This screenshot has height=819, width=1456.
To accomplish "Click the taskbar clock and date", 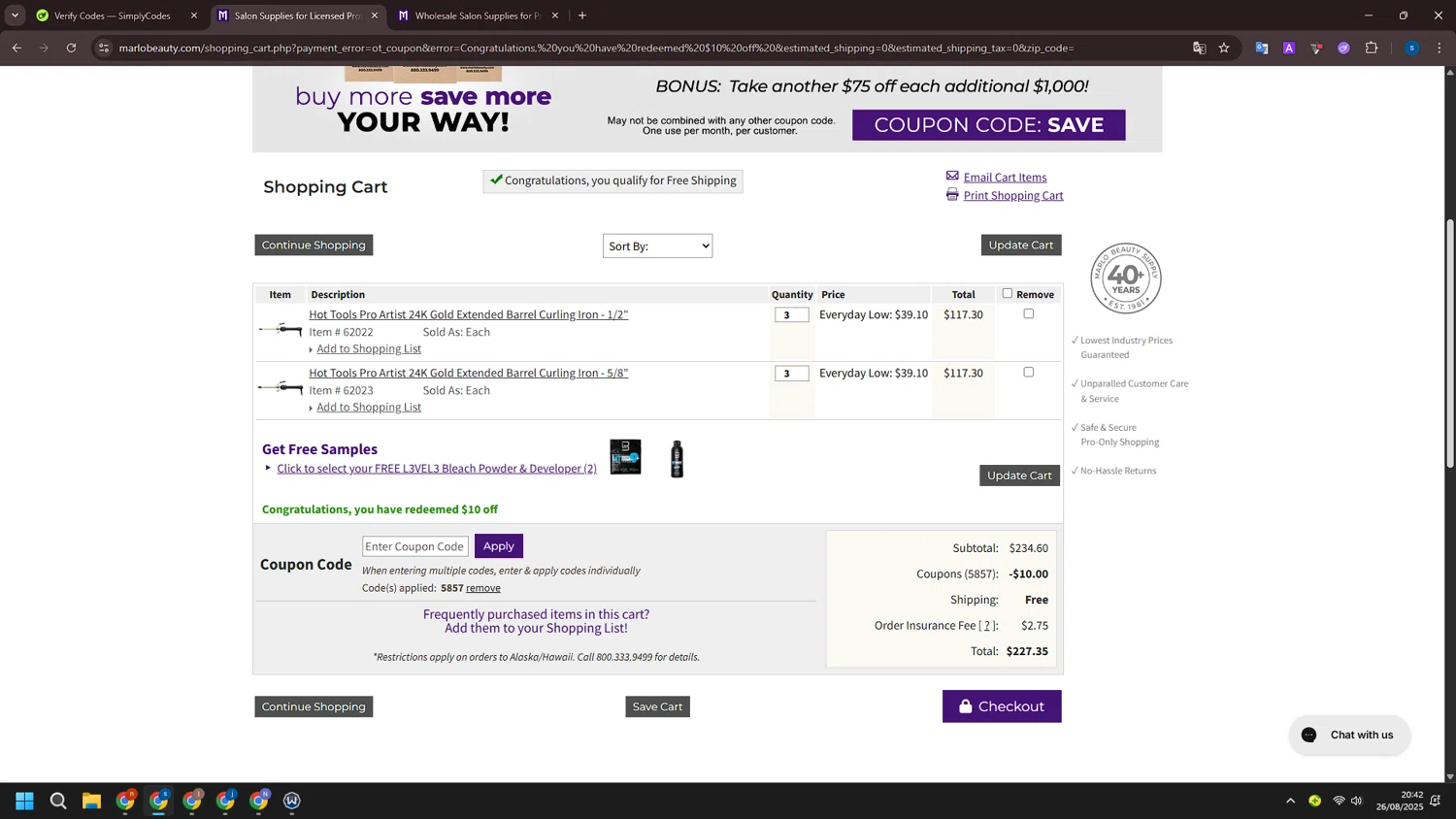I will click(x=1399, y=801).
